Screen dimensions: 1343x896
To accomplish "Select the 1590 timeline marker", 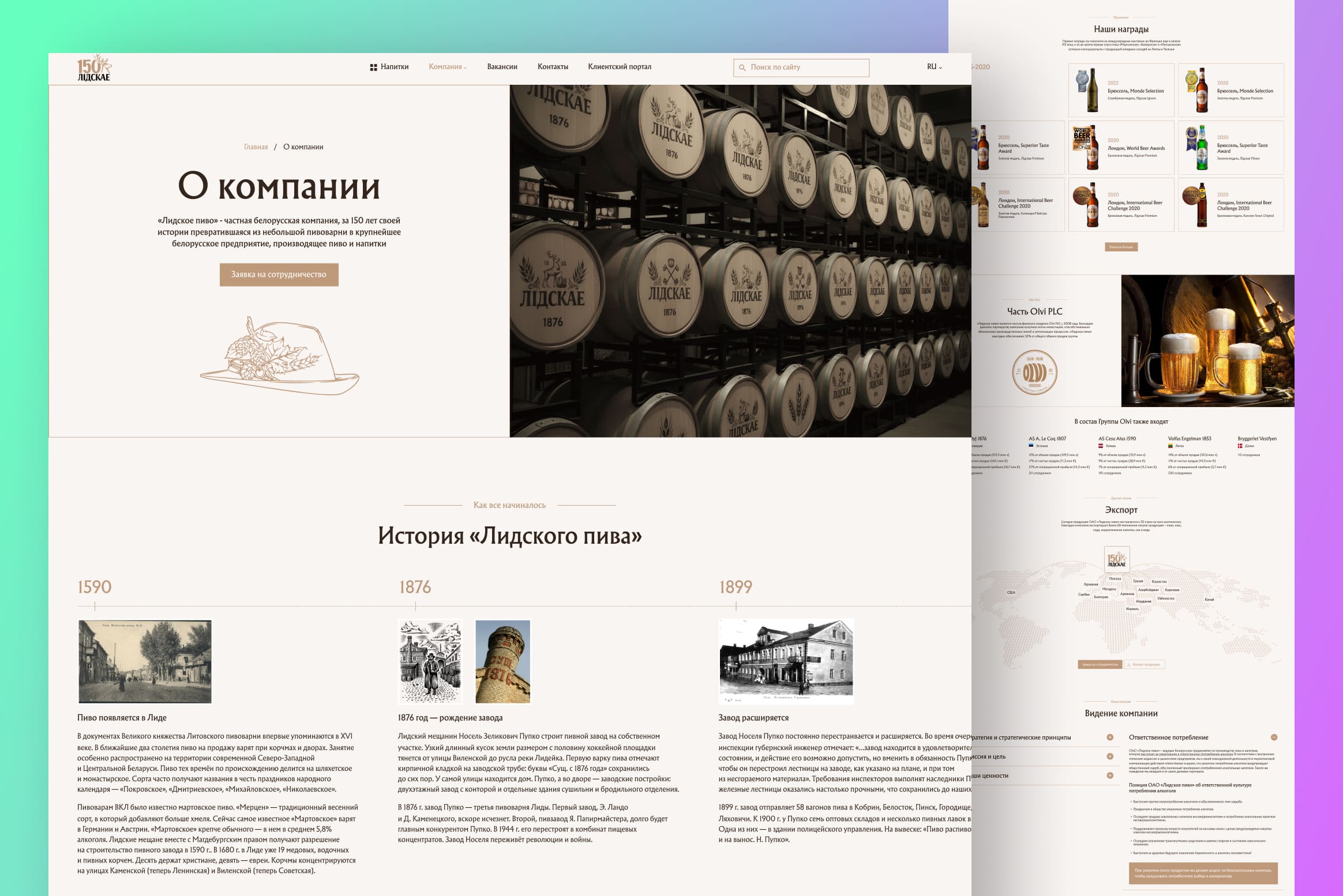I will pyautogui.click(x=95, y=587).
